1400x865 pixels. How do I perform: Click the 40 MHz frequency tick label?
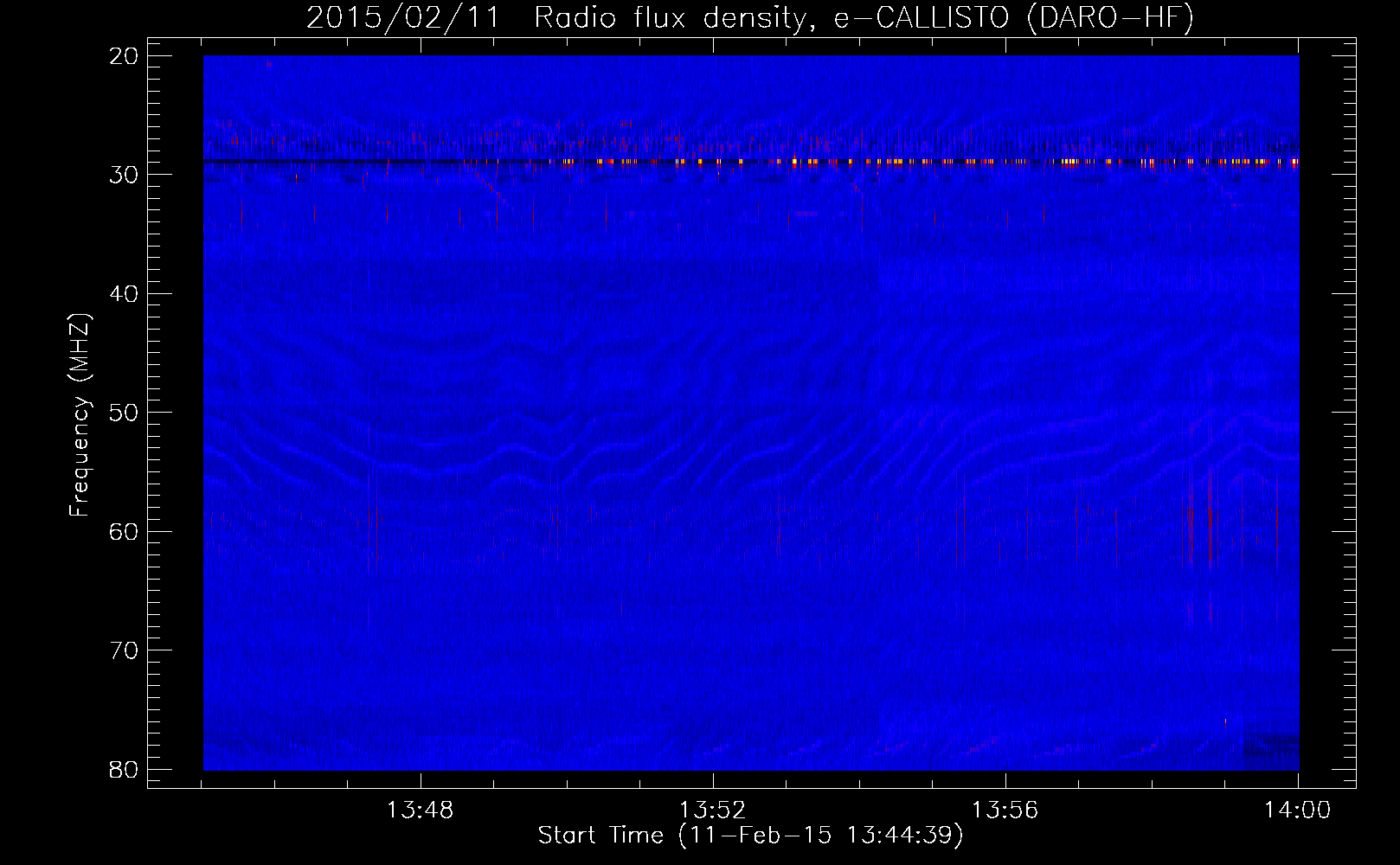coord(125,294)
